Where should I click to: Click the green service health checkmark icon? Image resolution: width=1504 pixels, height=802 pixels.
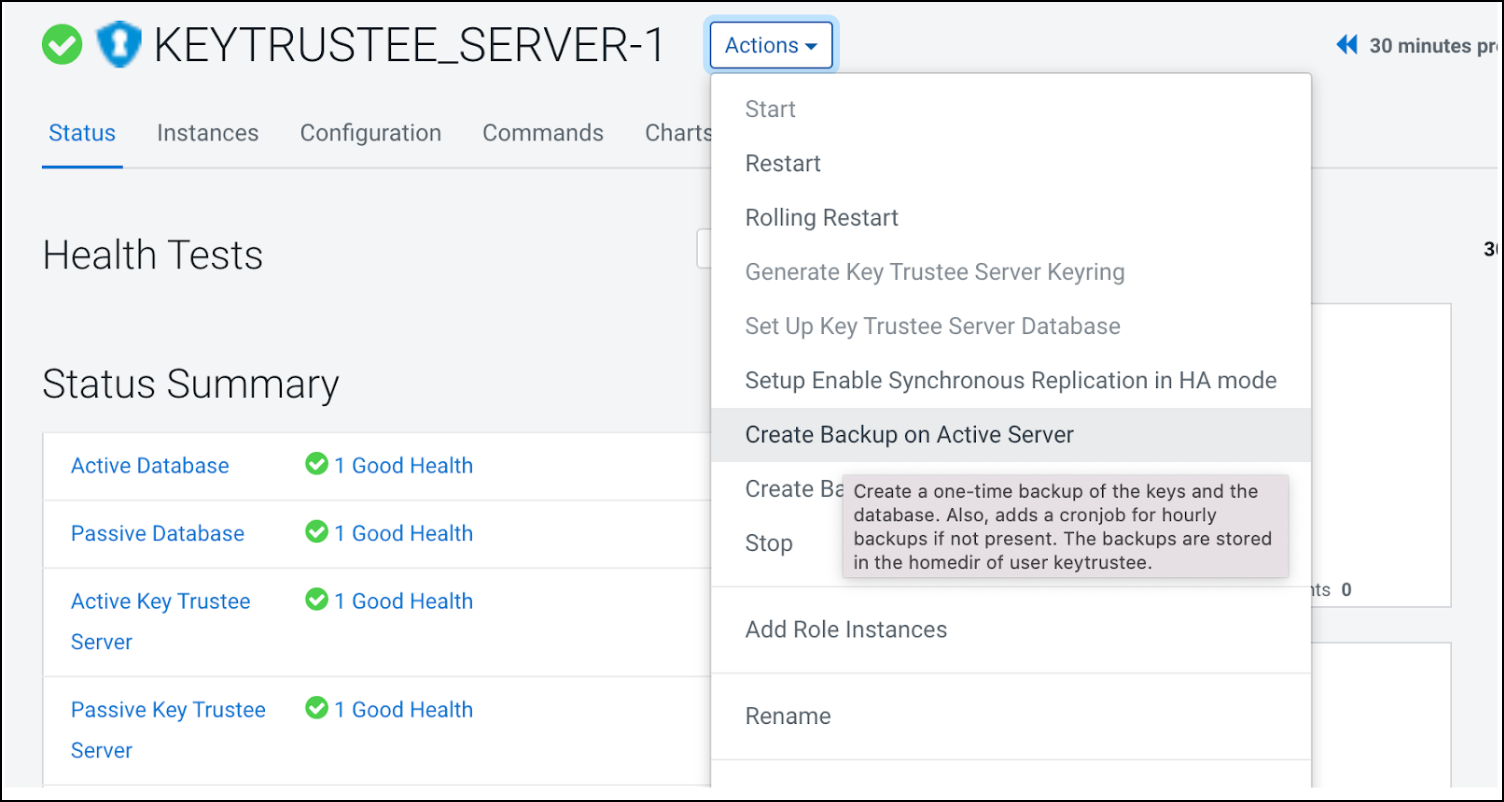click(x=62, y=46)
